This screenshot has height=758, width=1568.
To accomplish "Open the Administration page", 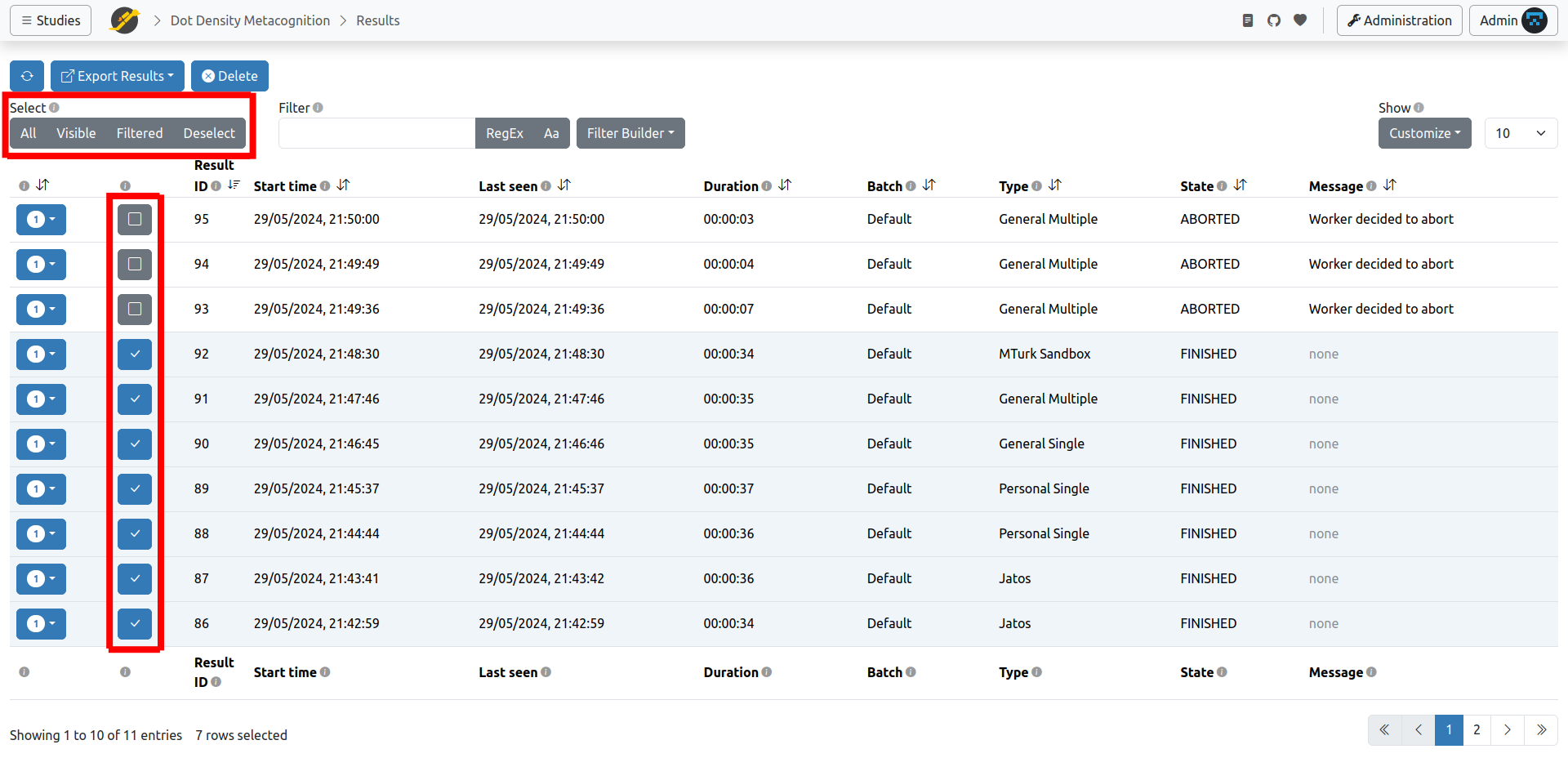I will point(1399,20).
